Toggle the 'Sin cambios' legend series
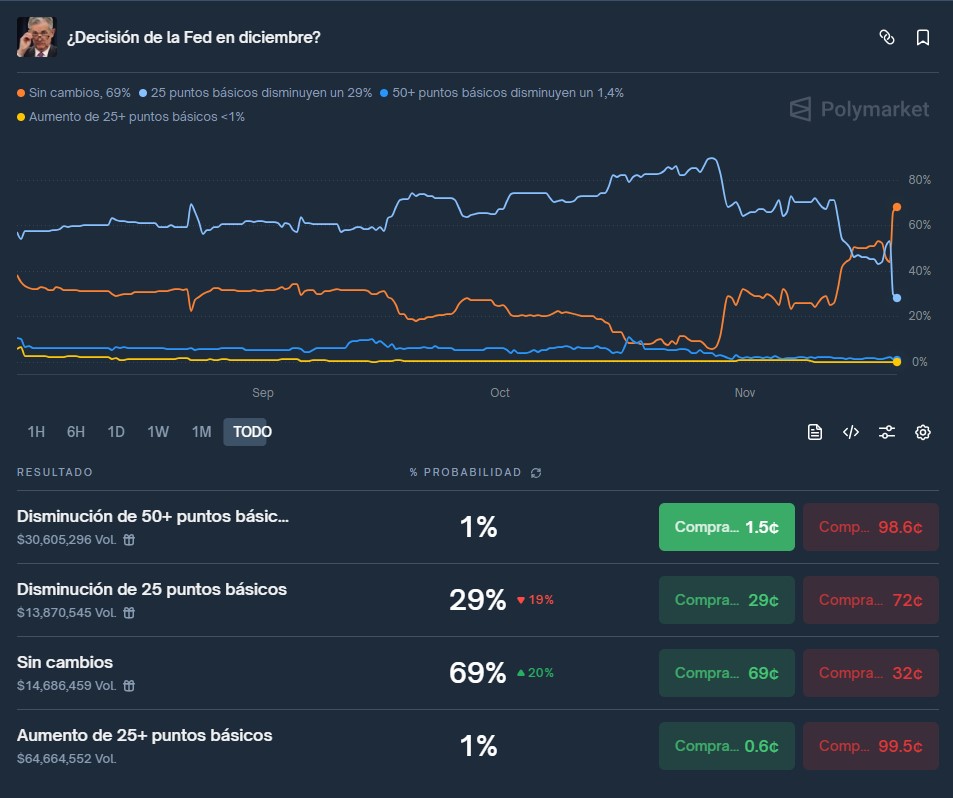This screenshot has height=798, width=953. coord(60,92)
